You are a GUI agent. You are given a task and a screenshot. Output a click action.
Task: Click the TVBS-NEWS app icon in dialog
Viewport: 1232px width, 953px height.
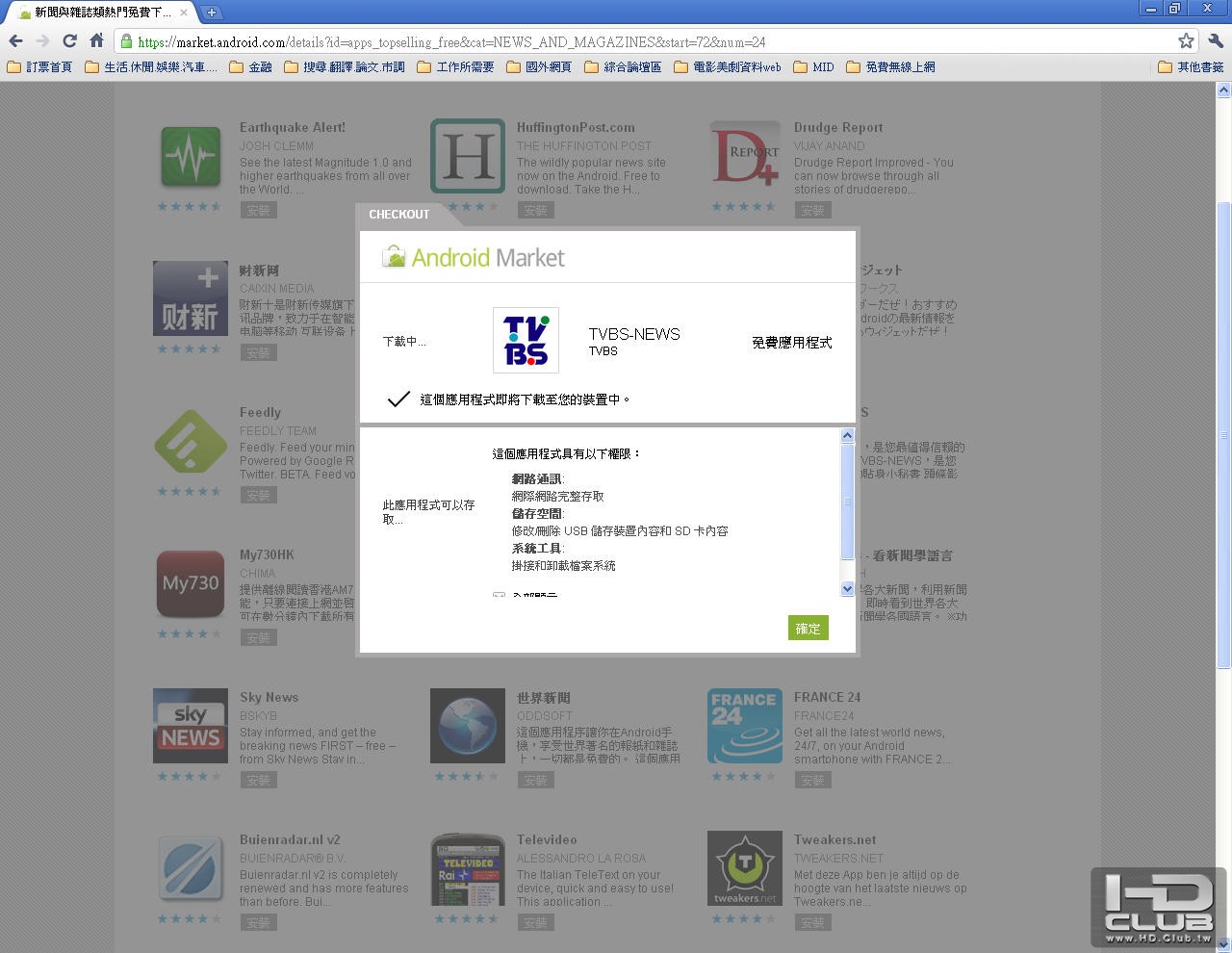tap(526, 341)
